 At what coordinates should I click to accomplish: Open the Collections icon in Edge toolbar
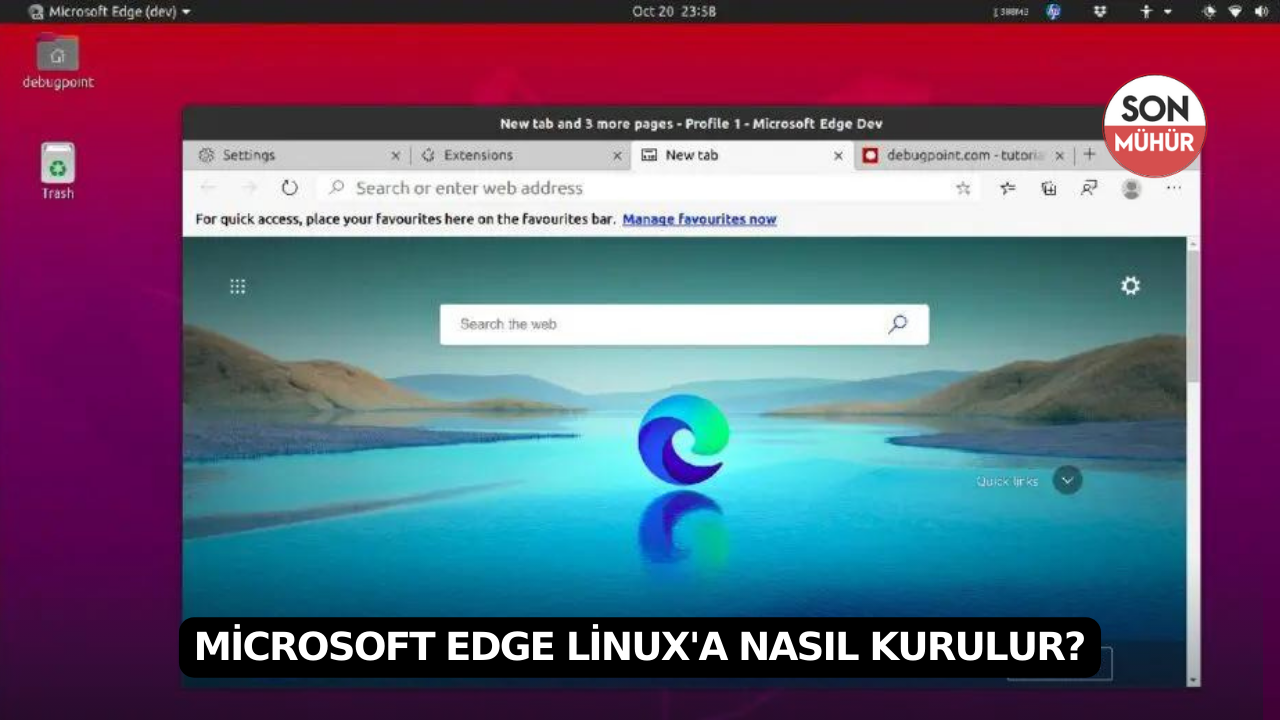[1048, 188]
